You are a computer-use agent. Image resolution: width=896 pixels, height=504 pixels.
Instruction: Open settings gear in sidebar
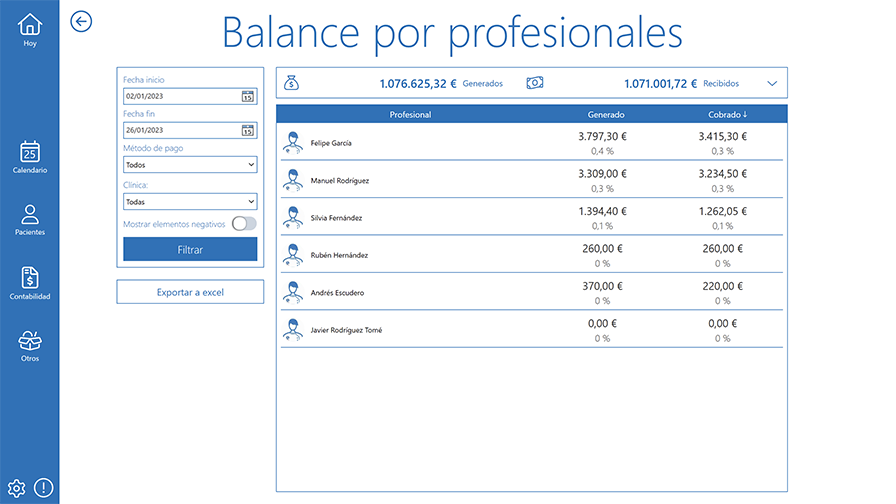tap(16, 488)
